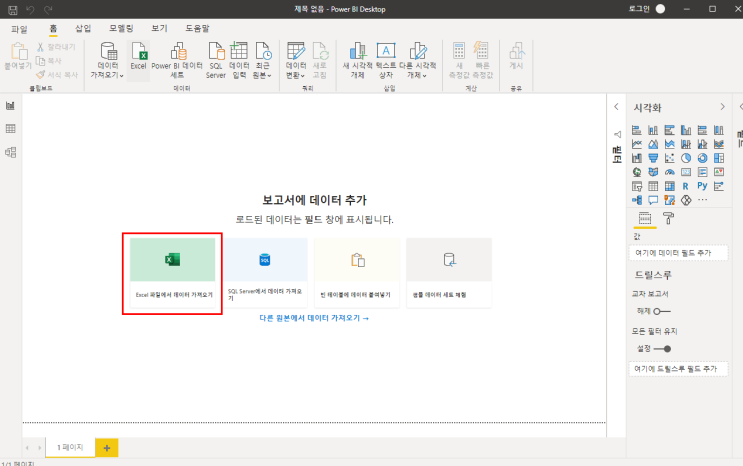743x466 pixels.
Task: Select the Stacked bar chart visual
Action: coord(637,130)
